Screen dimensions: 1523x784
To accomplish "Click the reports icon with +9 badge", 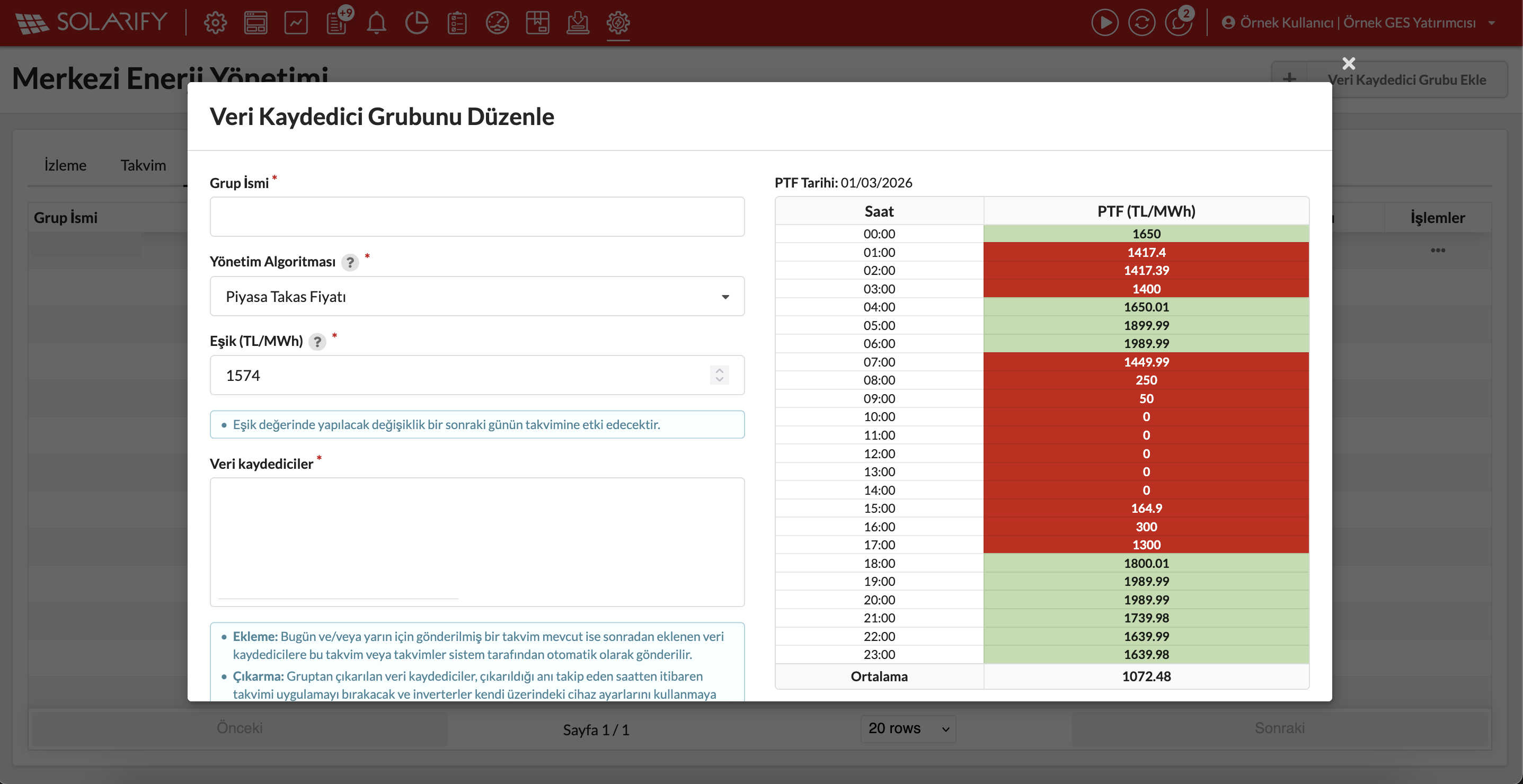I will (337, 23).
